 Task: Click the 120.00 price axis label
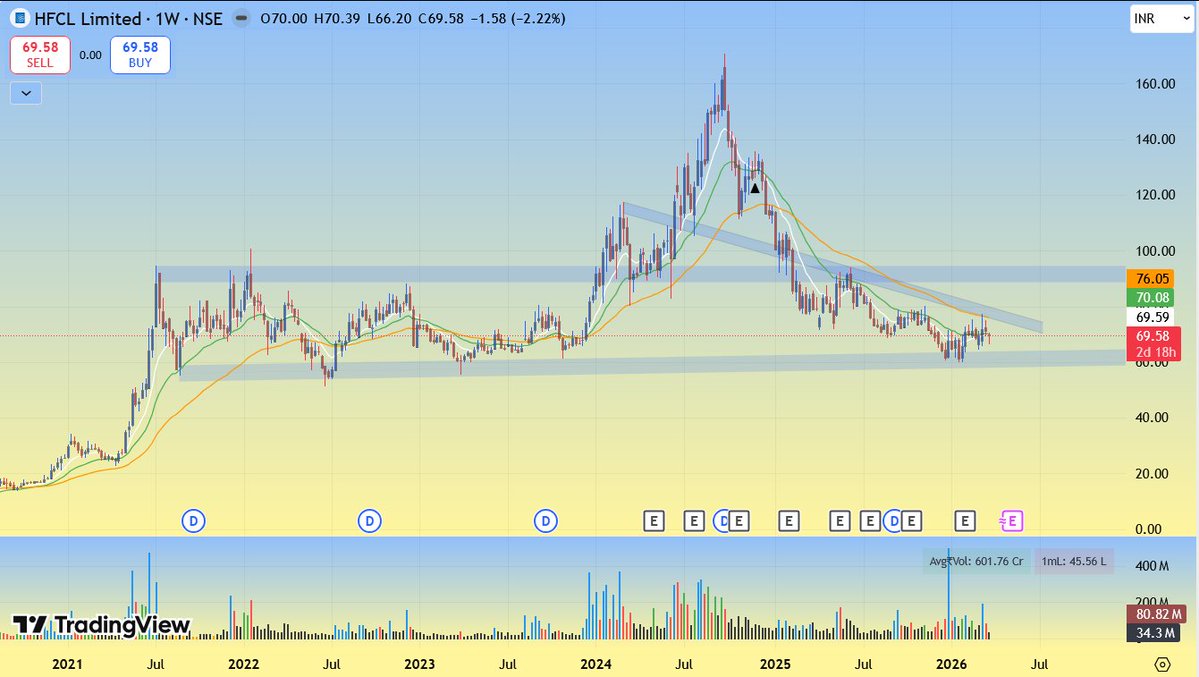click(1155, 195)
